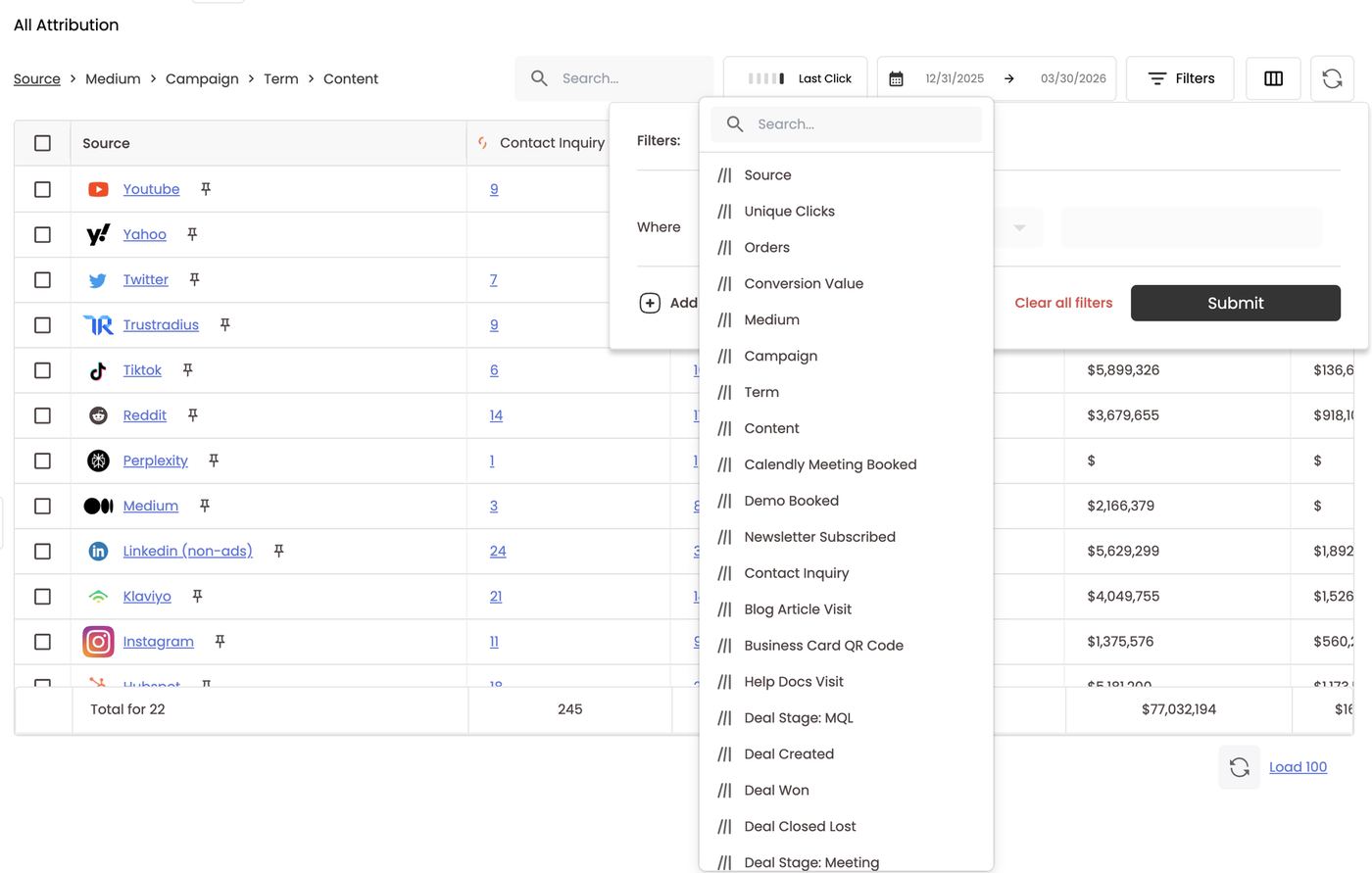Check the Instagram row checkbox

pyautogui.click(x=42, y=642)
